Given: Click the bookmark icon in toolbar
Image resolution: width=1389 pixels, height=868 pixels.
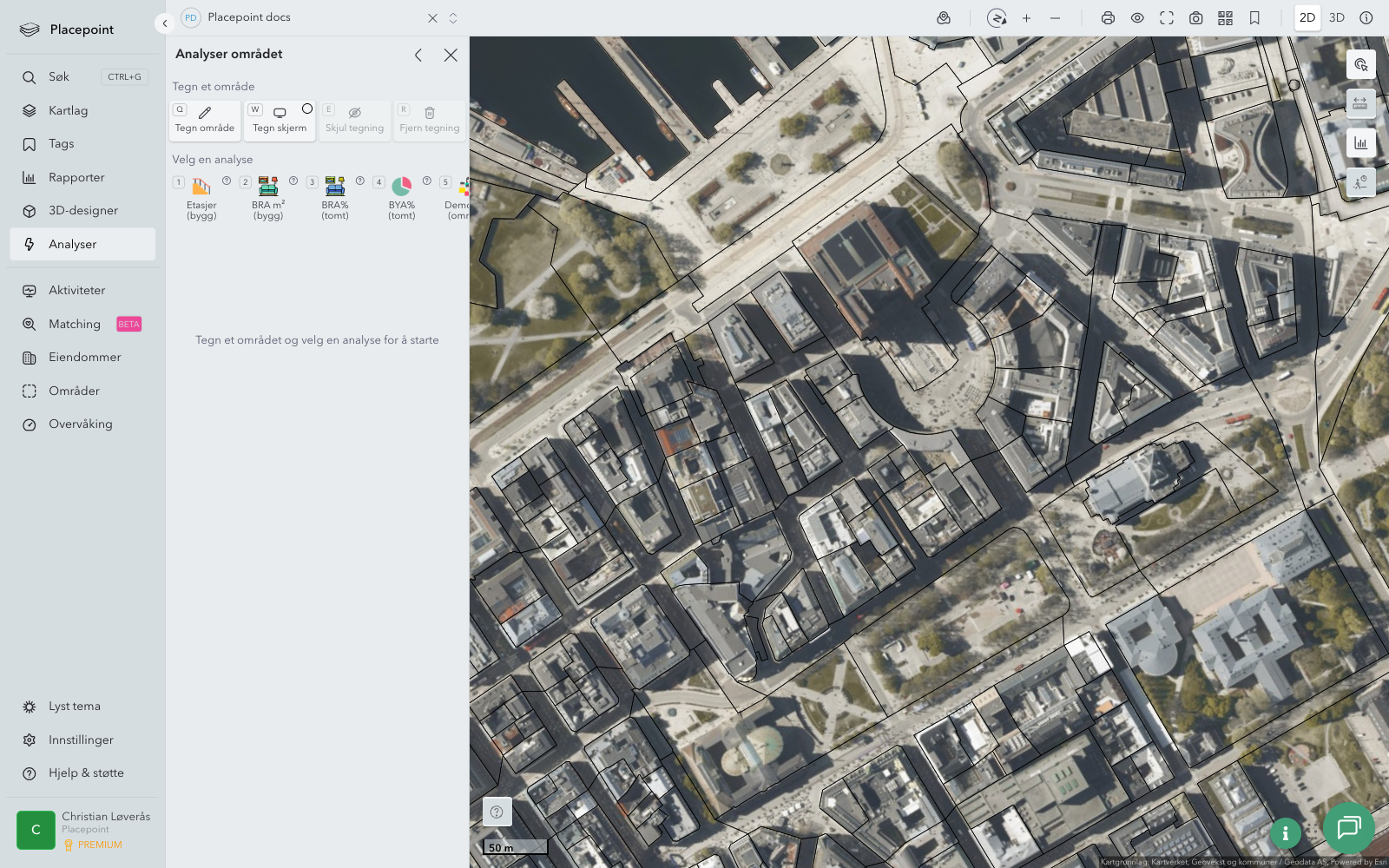Looking at the screenshot, I should point(1254,18).
